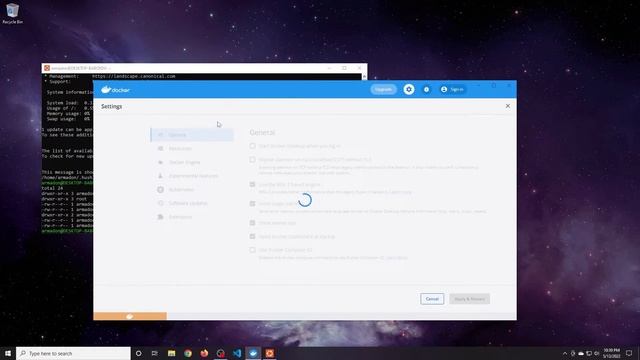Click the Apply & Restart button

click(469, 299)
